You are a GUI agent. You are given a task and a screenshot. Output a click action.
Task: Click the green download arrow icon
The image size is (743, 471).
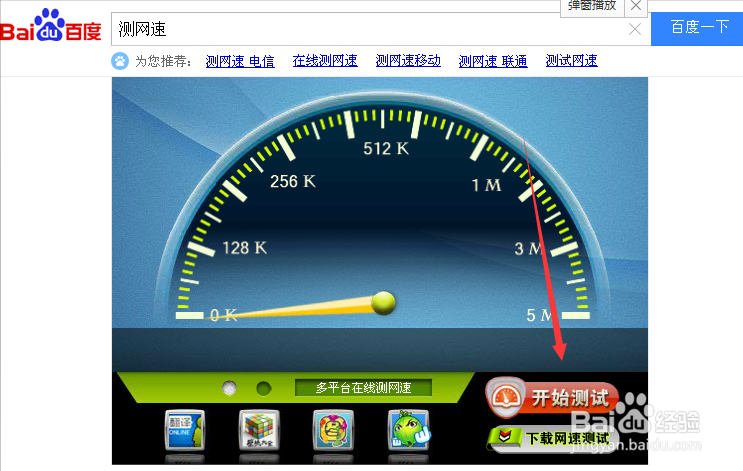coord(504,436)
